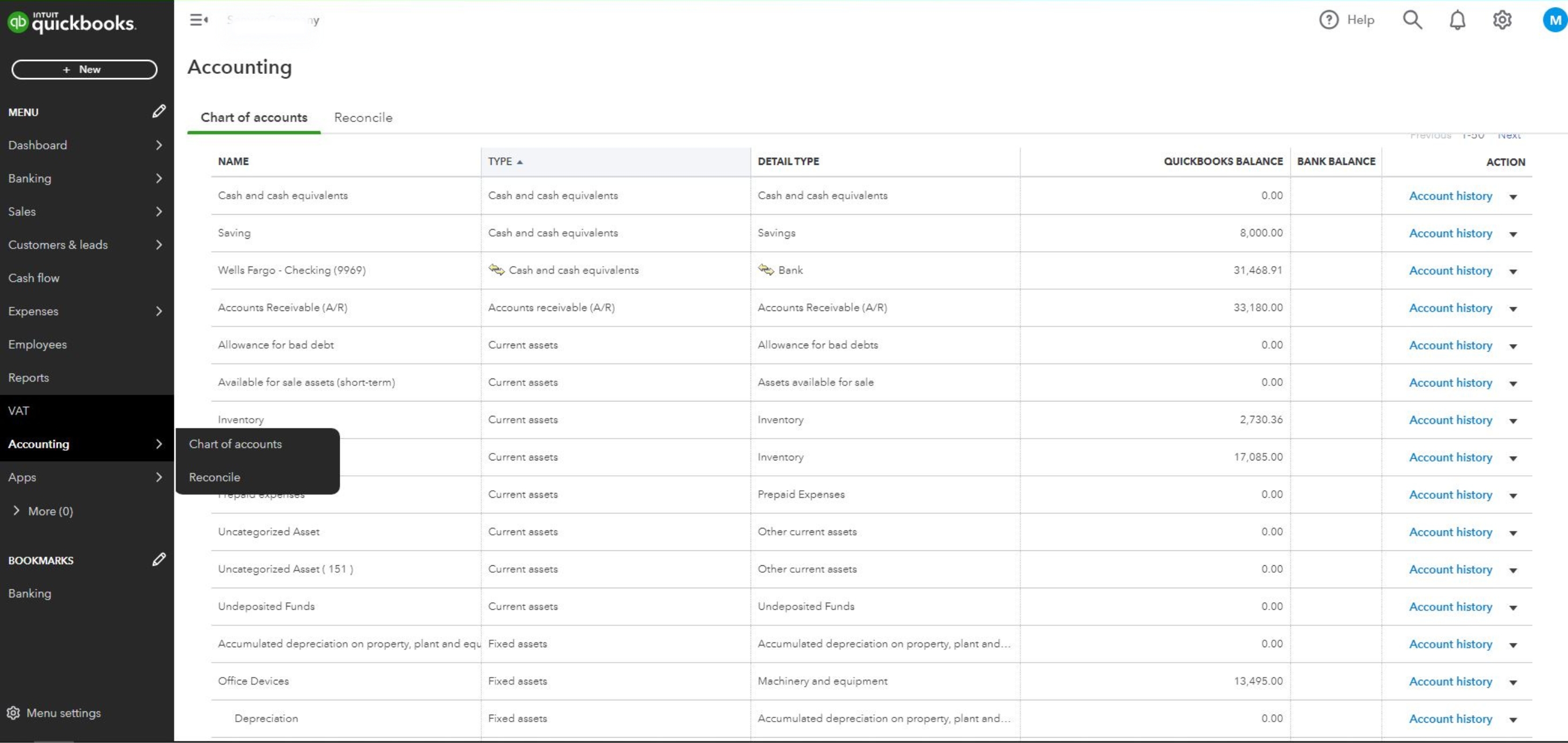Image resolution: width=1568 pixels, height=743 pixels.
Task: Open the action dropdown for Office Devices
Action: coord(1513,682)
